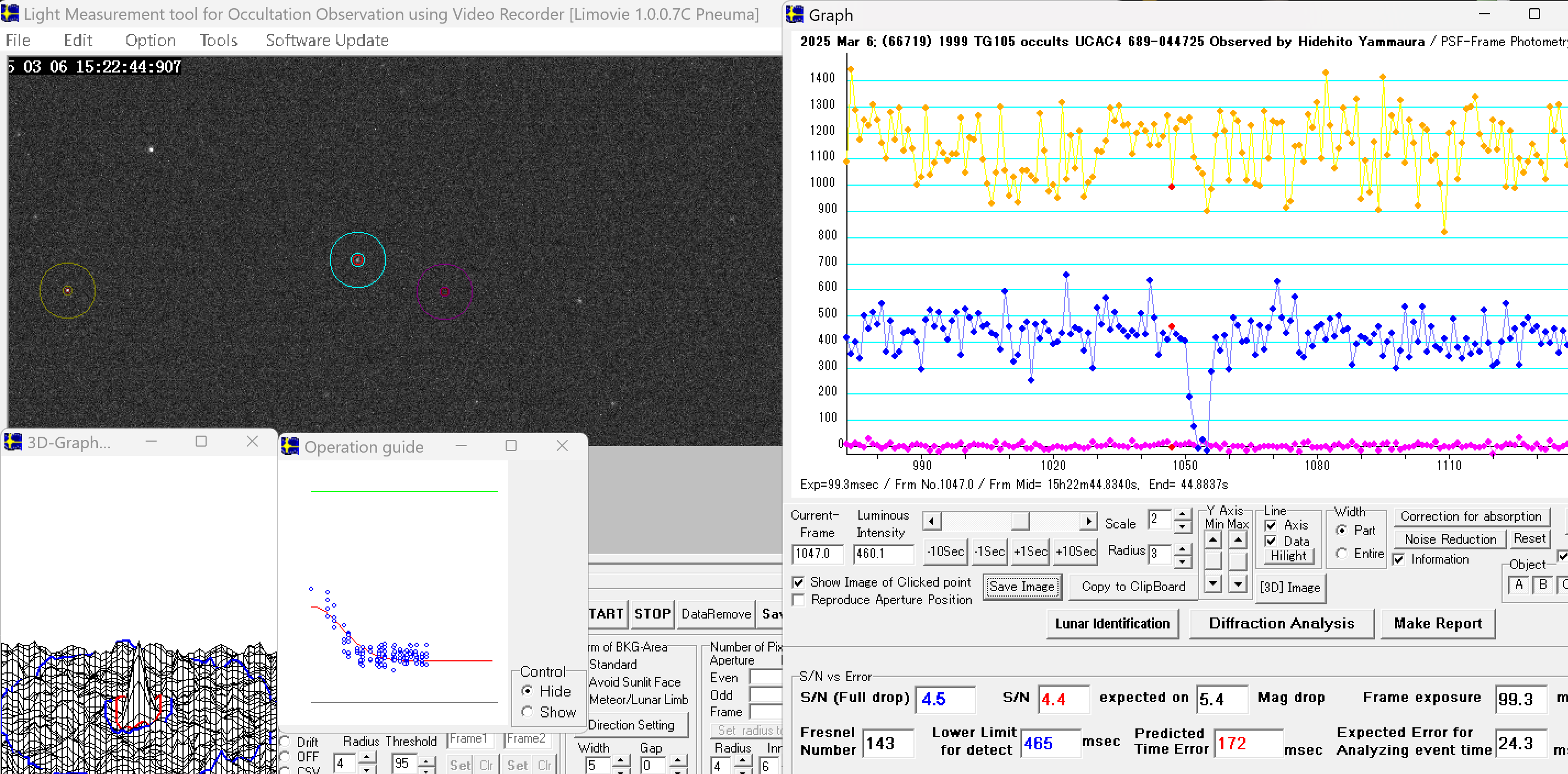Screen dimensions: 1568x774
Task: Click the graph horizontal scrollbar thumb
Action: 1020,521
